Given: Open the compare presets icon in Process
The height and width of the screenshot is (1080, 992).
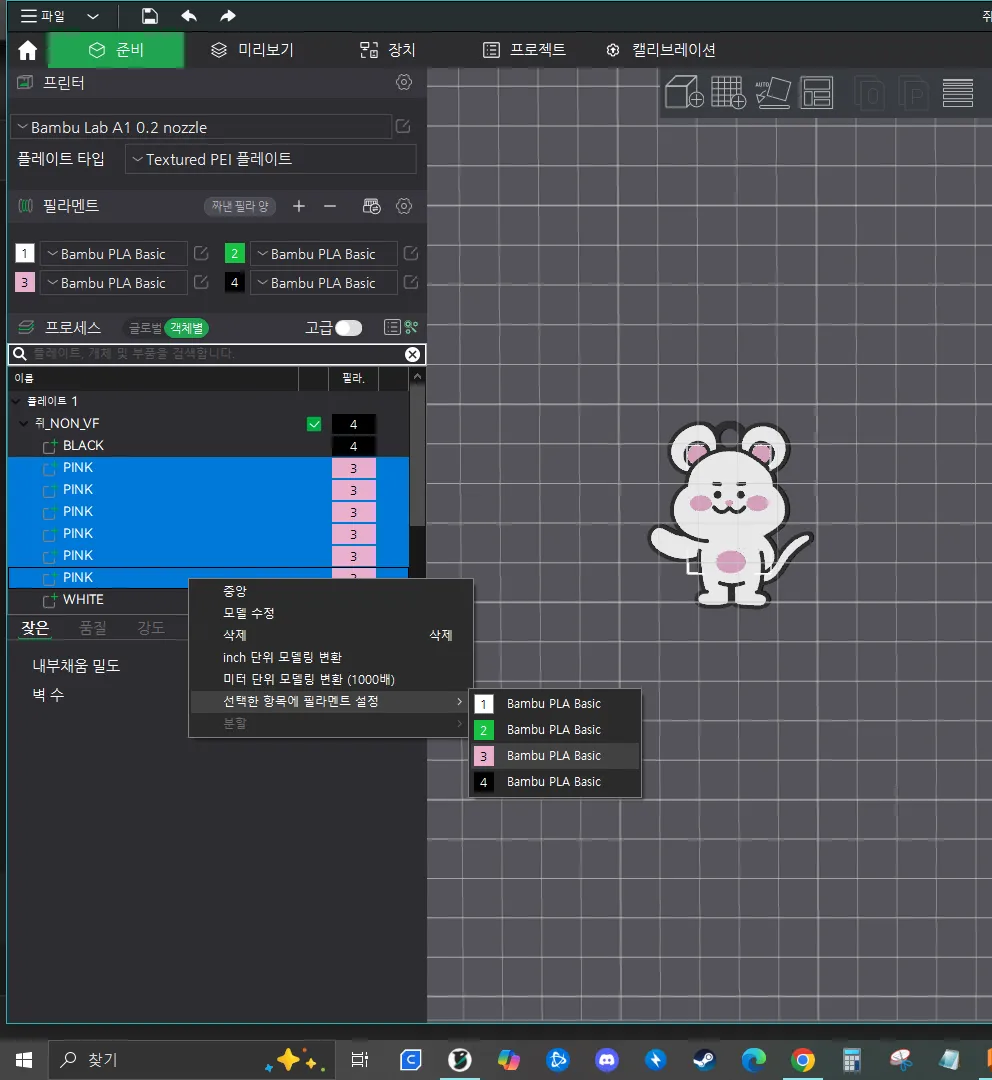Looking at the screenshot, I should [411, 327].
